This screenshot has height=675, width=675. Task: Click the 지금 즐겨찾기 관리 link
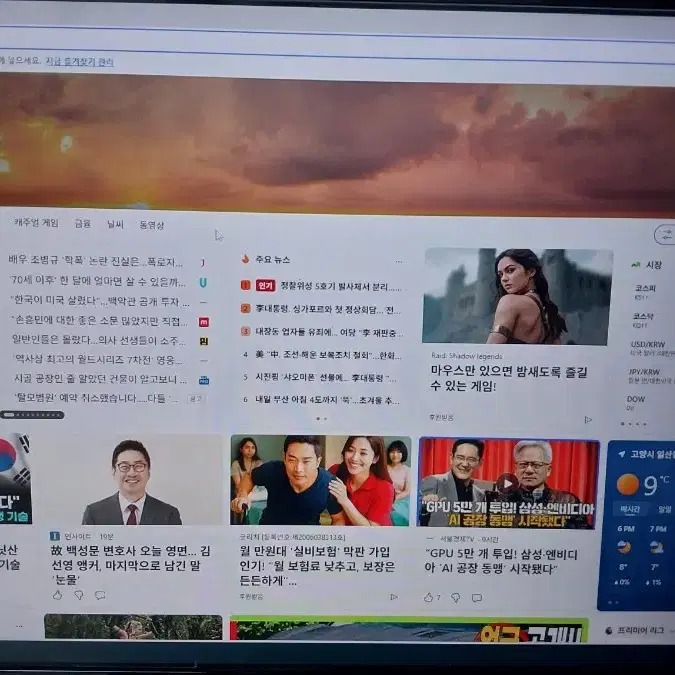tap(79, 62)
